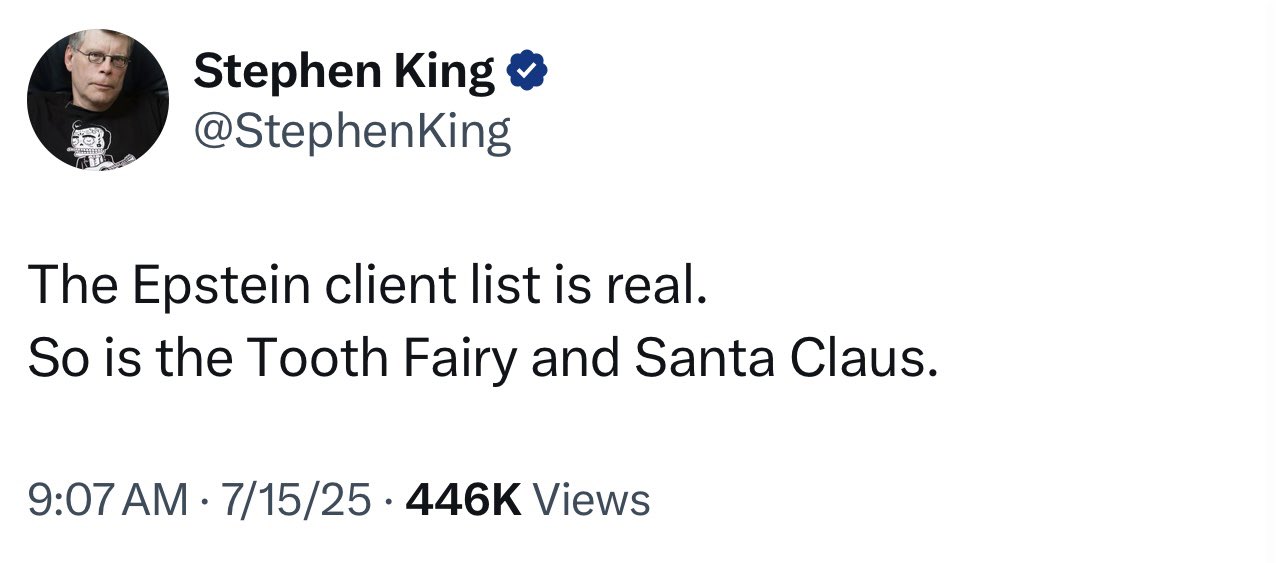This screenshot has width=1284, height=563.
Task: Click the words "Santa Claus" in the tweet
Action: coord(786,359)
